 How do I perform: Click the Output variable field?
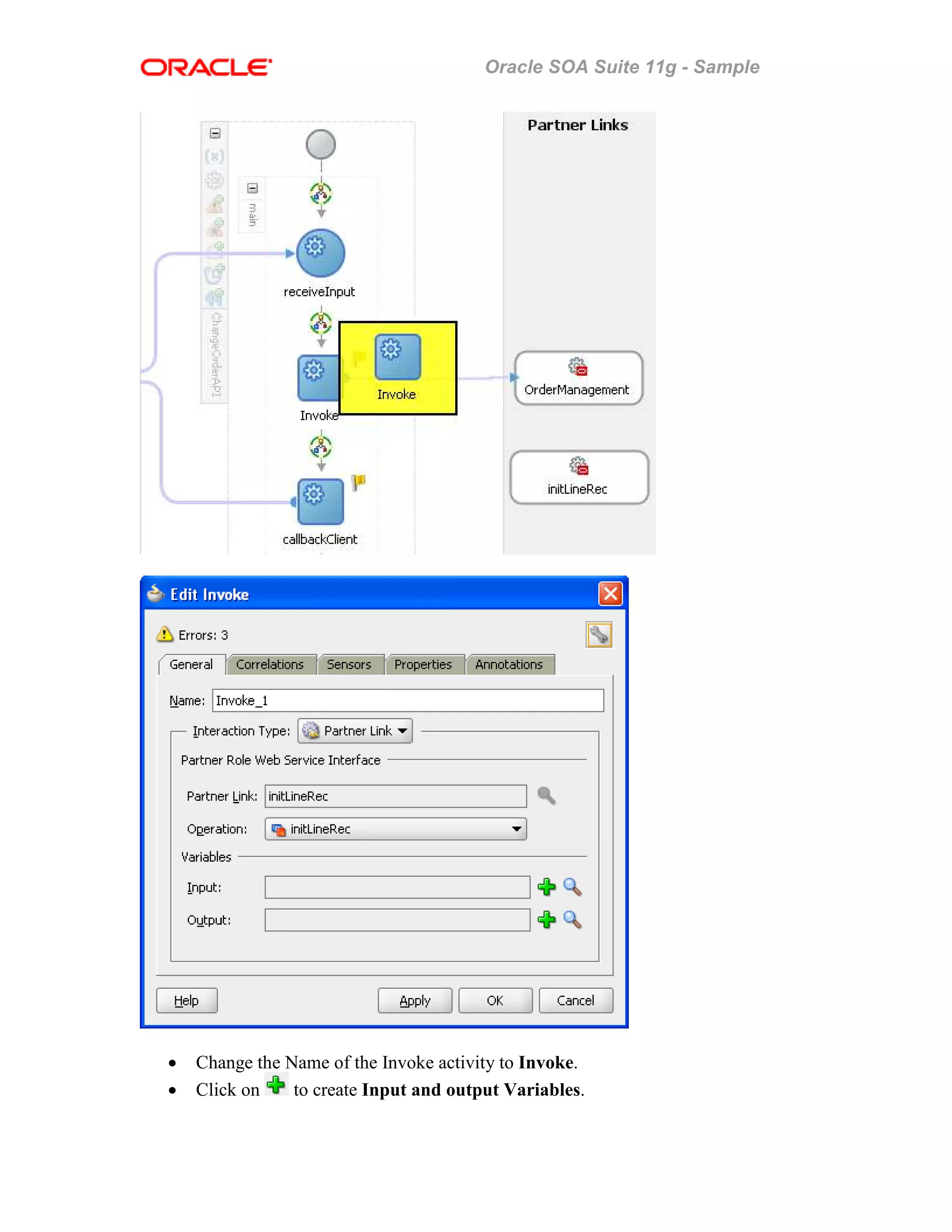(397, 920)
